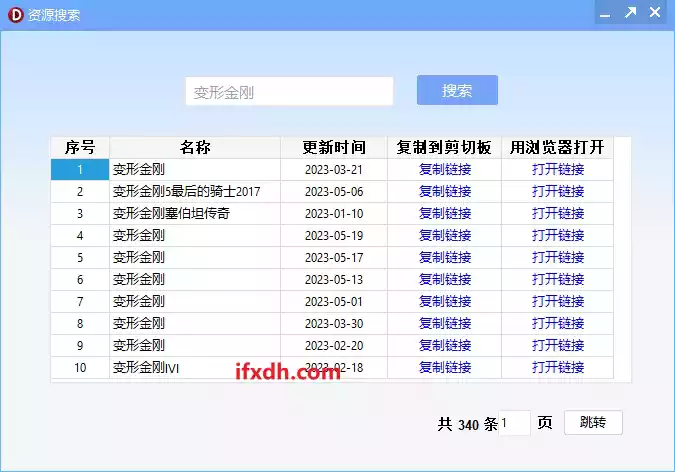
Task: Copy link for 变形金刚5最后的骑士2017
Action: [445, 192]
